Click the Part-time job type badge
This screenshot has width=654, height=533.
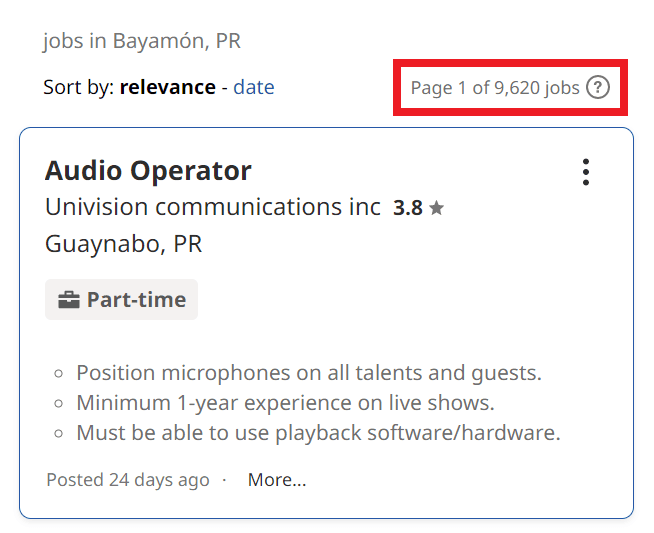121,299
